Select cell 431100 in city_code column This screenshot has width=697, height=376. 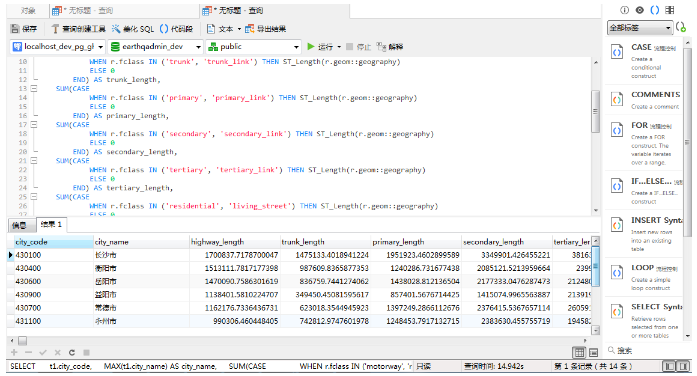(x=54, y=321)
